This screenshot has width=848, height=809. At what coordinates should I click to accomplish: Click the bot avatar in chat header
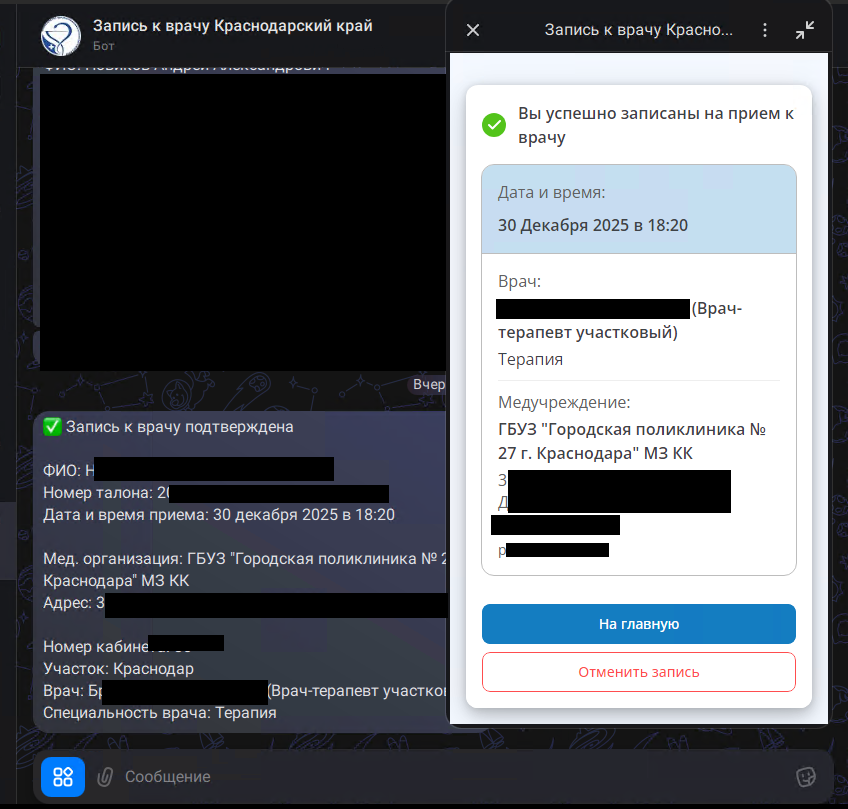61,35
